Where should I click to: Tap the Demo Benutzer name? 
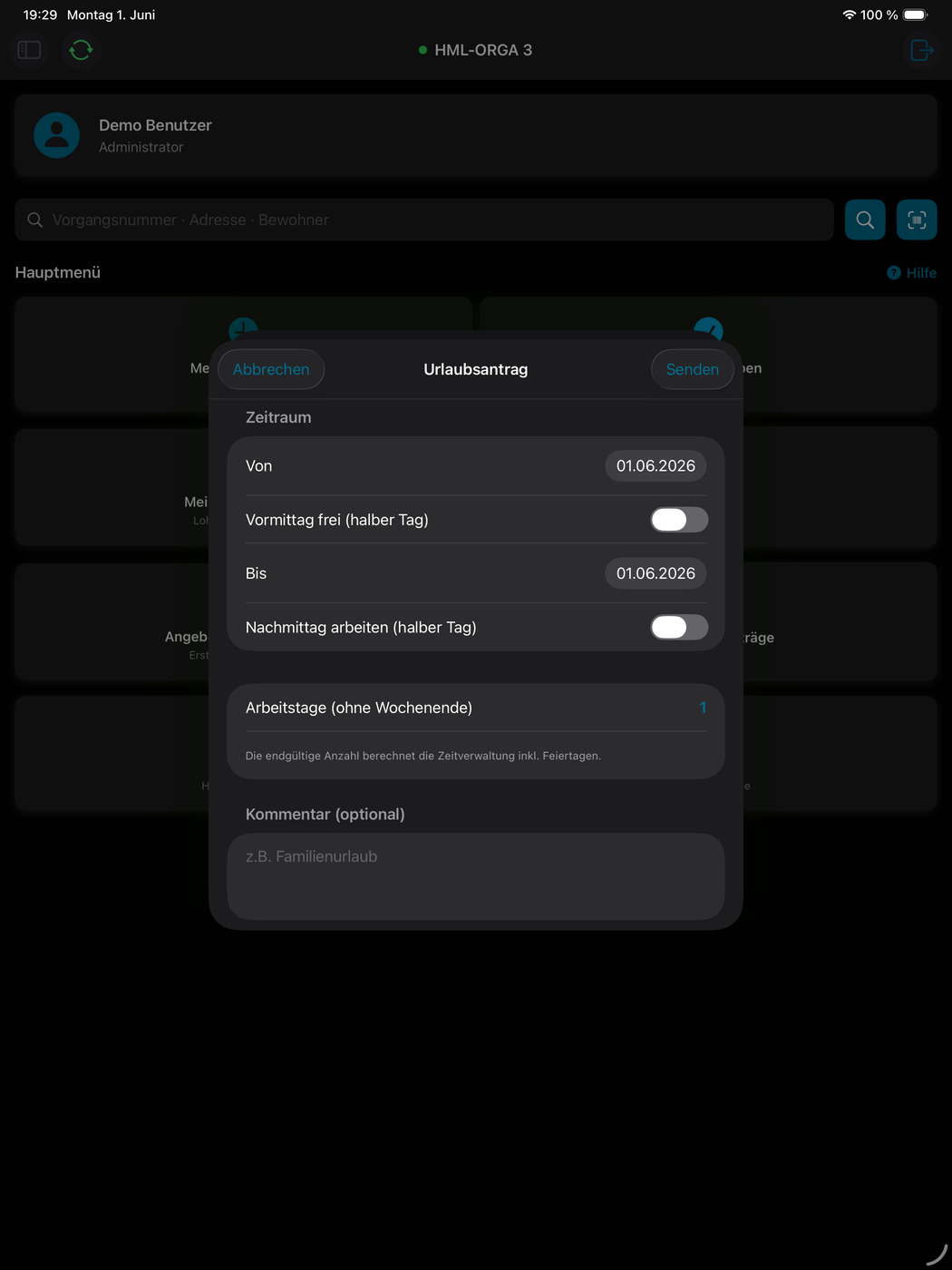(155, 125)
